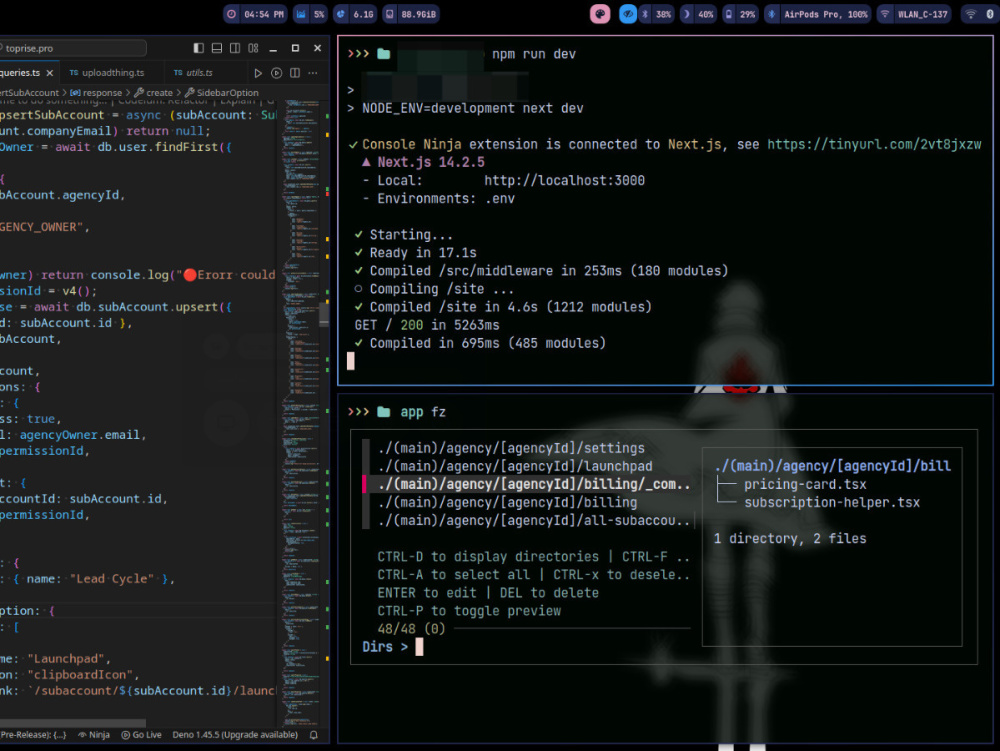Open the http://localhost:3000 link
This screenshot has width=1000, height=751.
(x=564, y=180)
